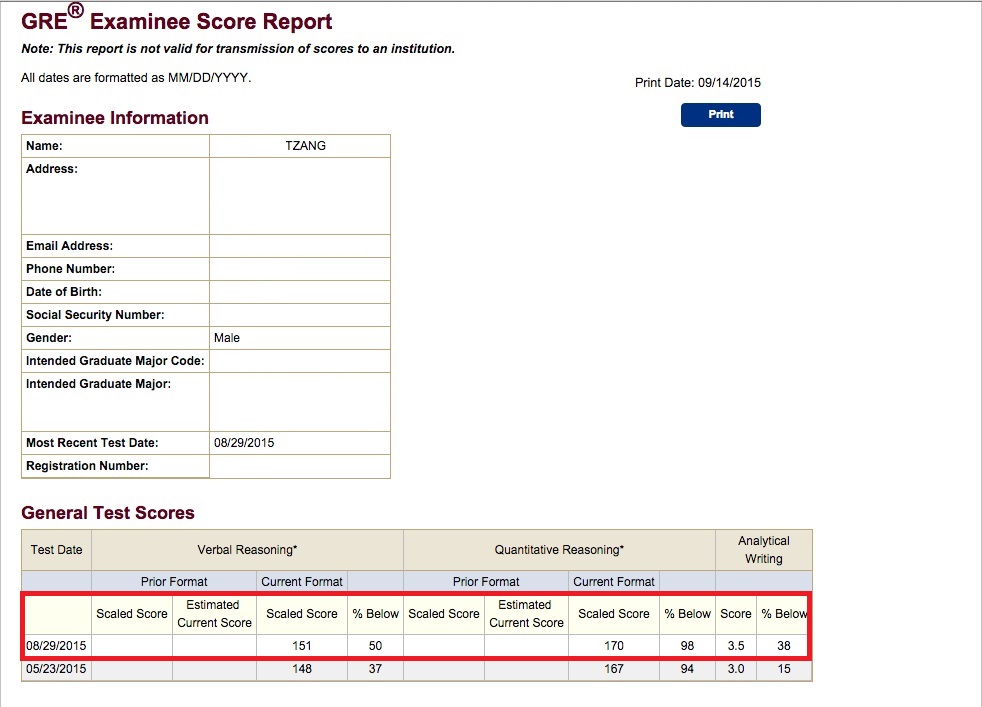The image size is (982, 707).
Task: Click the General Test Scores heading
Action: (x=108, y=513)
